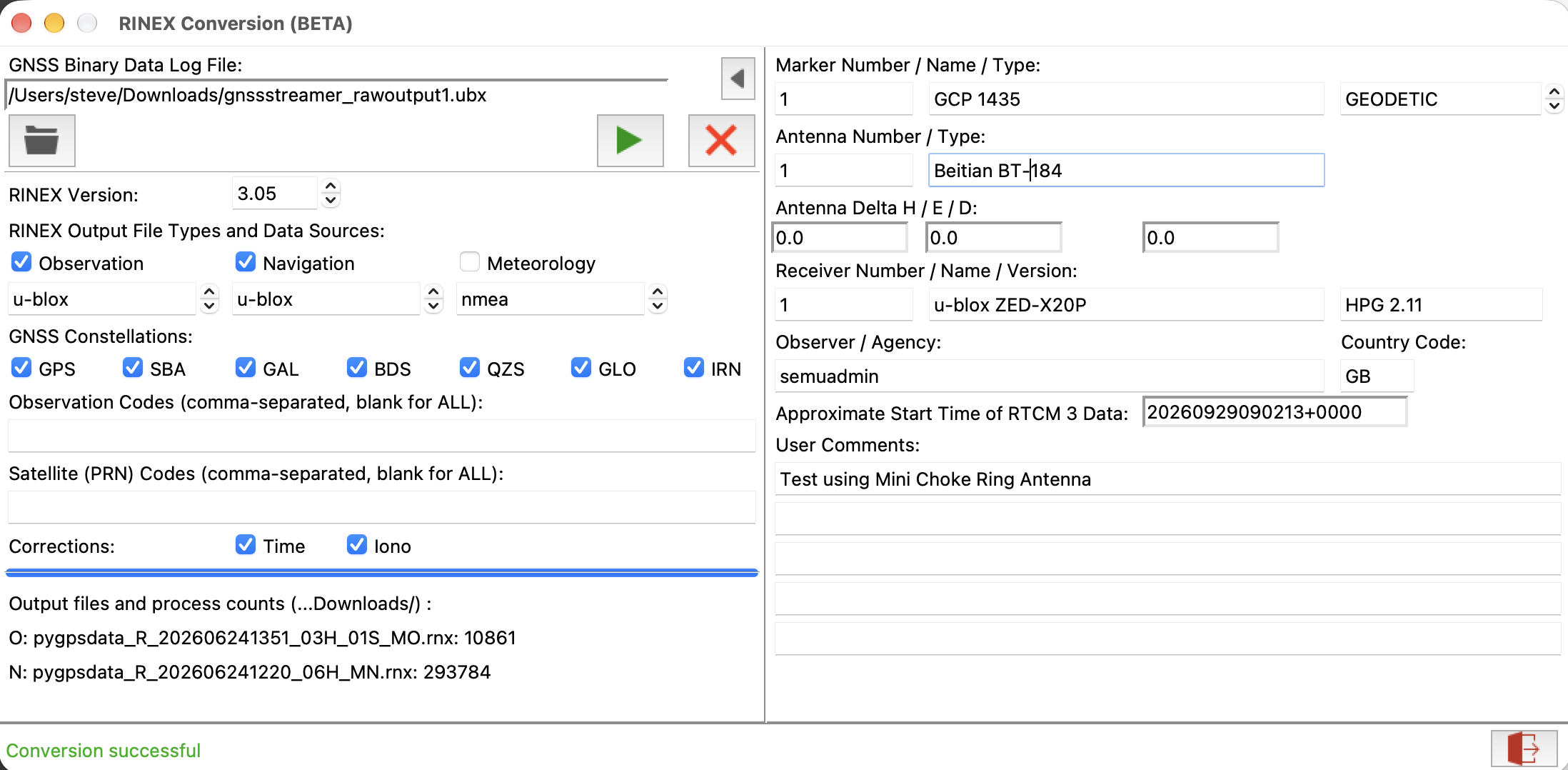
Task: Collapse metadata panel with the left arrow icon
Action: (x=738, y=78)
